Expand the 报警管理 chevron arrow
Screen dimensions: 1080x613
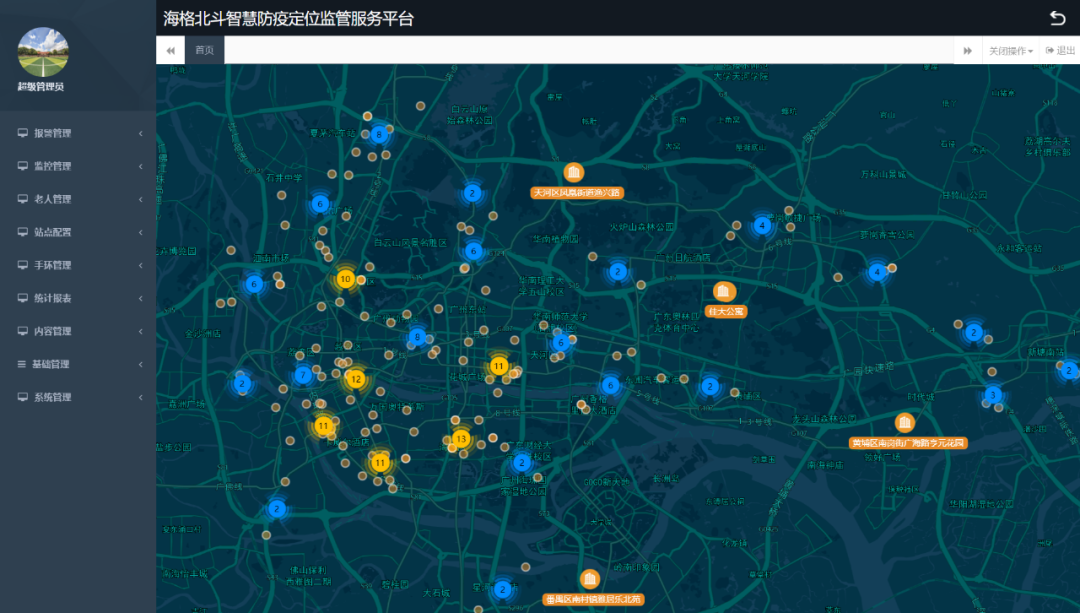pyautogui.click(x=141, y=133)
